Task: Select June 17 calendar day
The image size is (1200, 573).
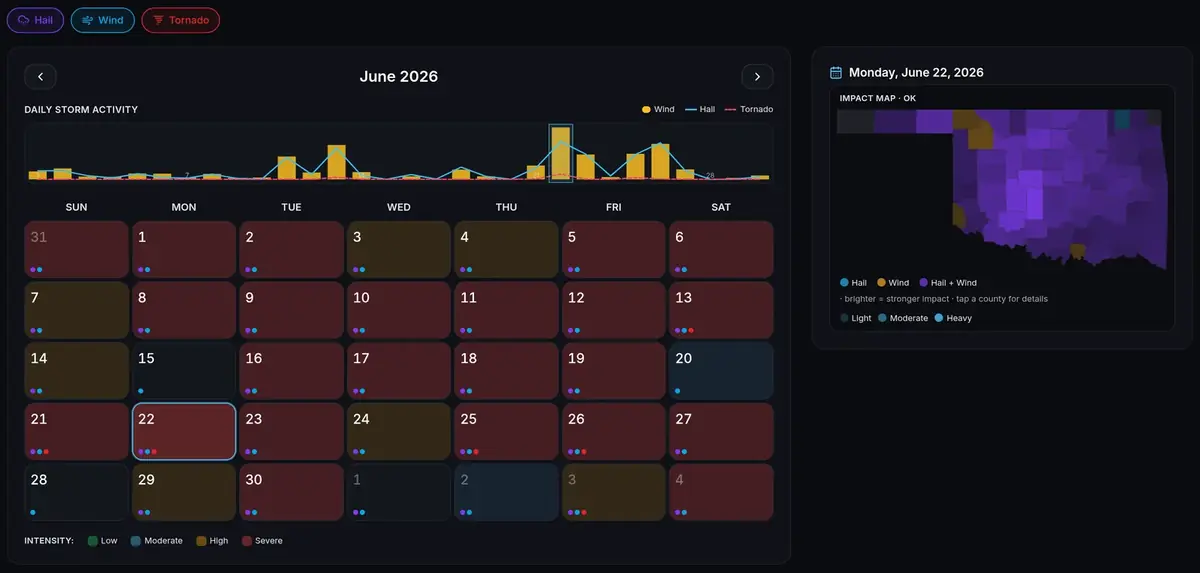Action: click(399, 370)
